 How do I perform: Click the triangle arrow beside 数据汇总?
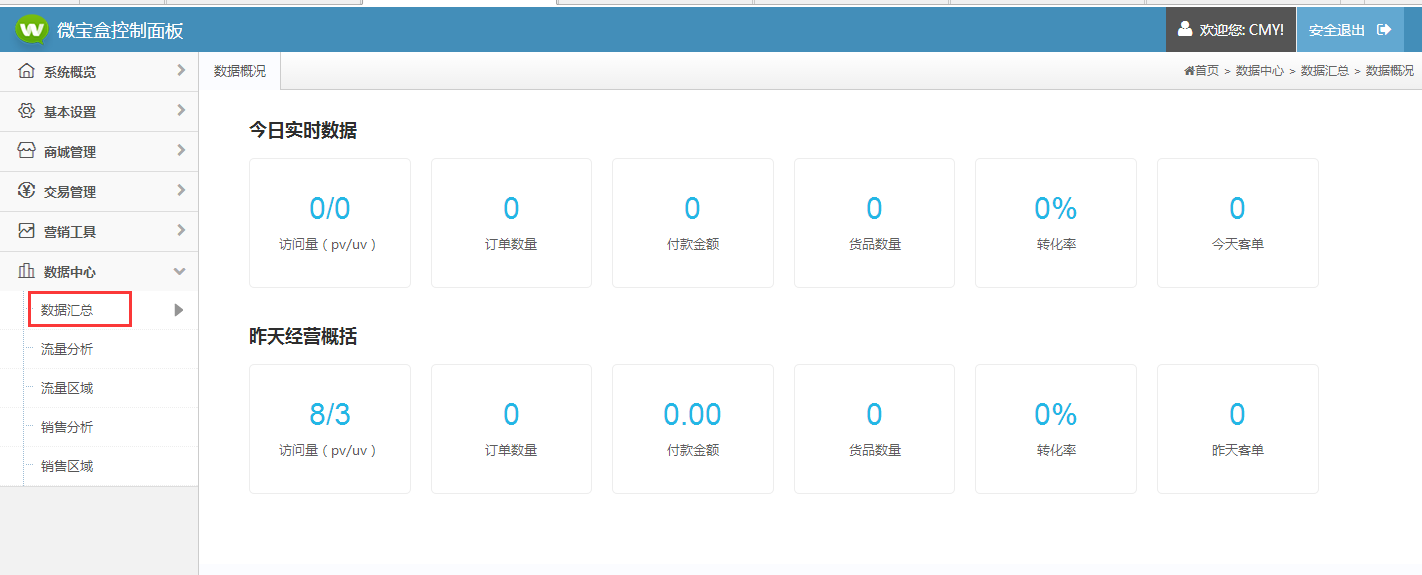coord(180,310)
